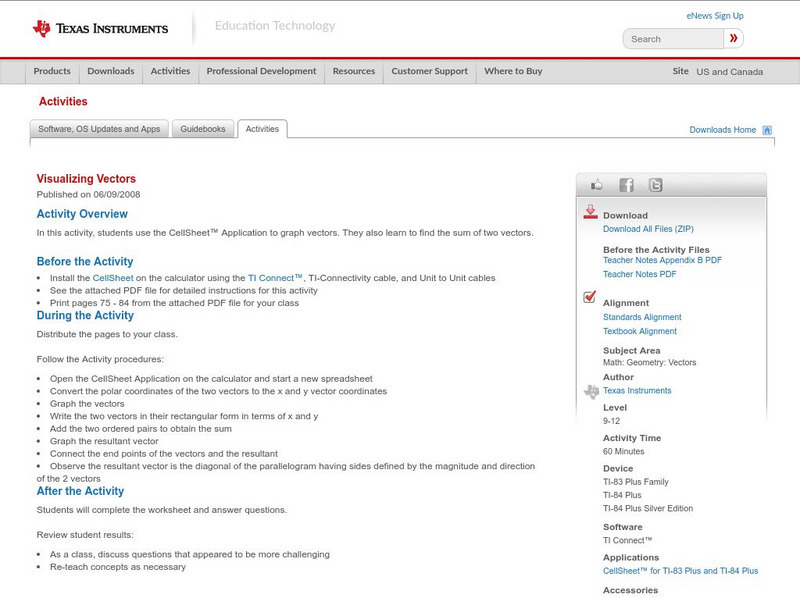Open the Professional Development menu

(261, 71)
